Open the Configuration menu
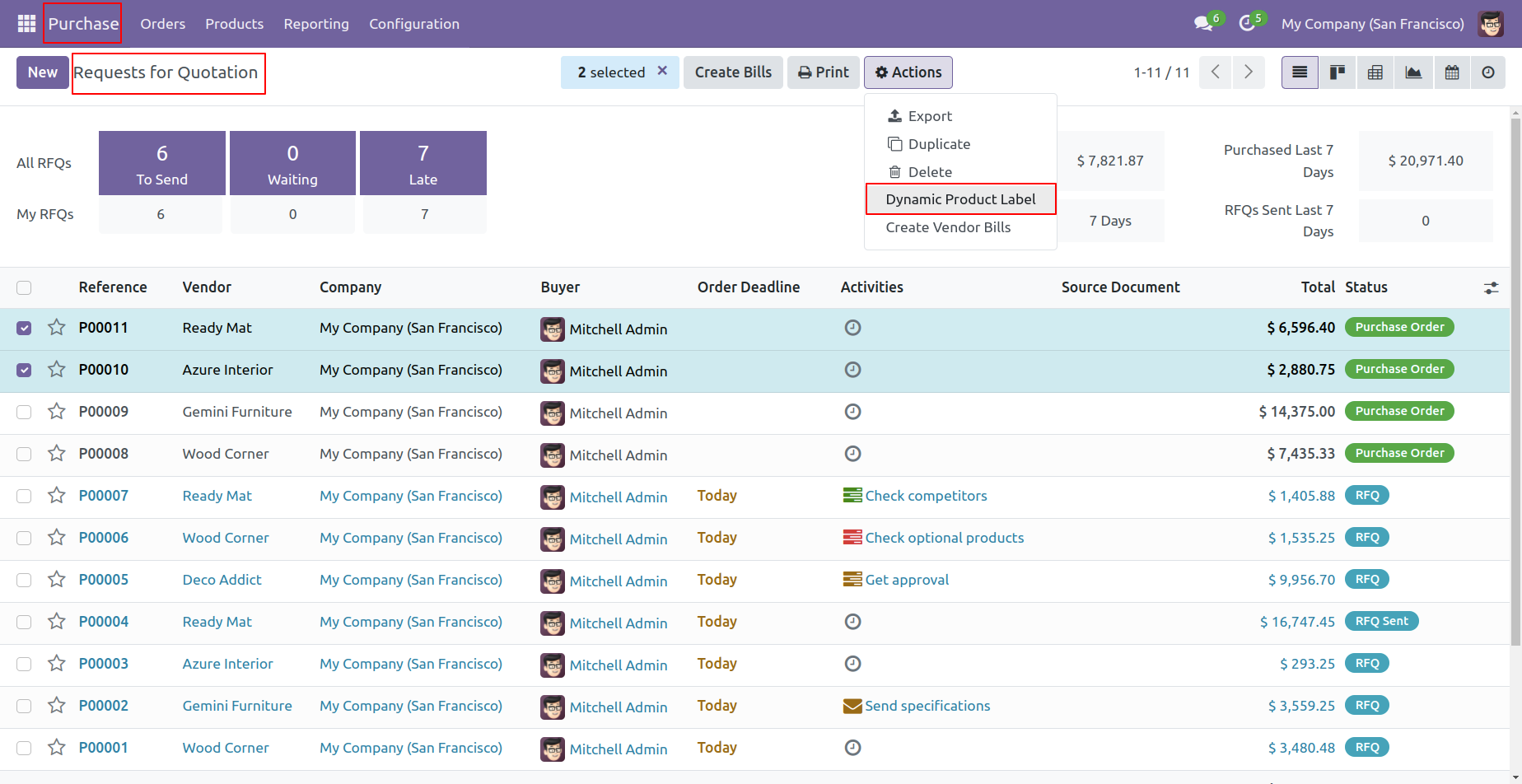Image resolution: width=1522 pixels, height=784 pixels. (414, 24)
